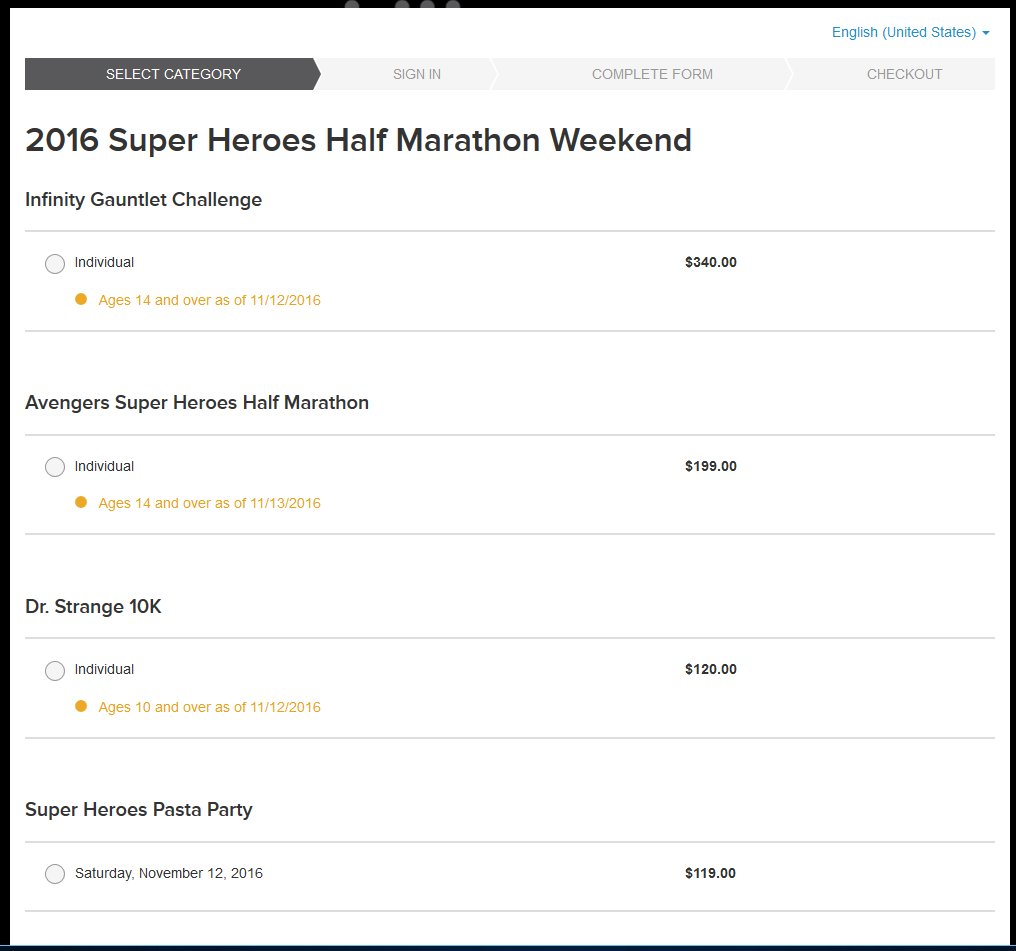The width and height of the screenshot is (1016, 951).
Task: Open the English (United States) language dropdown
Action: click(x=910, y=32)
